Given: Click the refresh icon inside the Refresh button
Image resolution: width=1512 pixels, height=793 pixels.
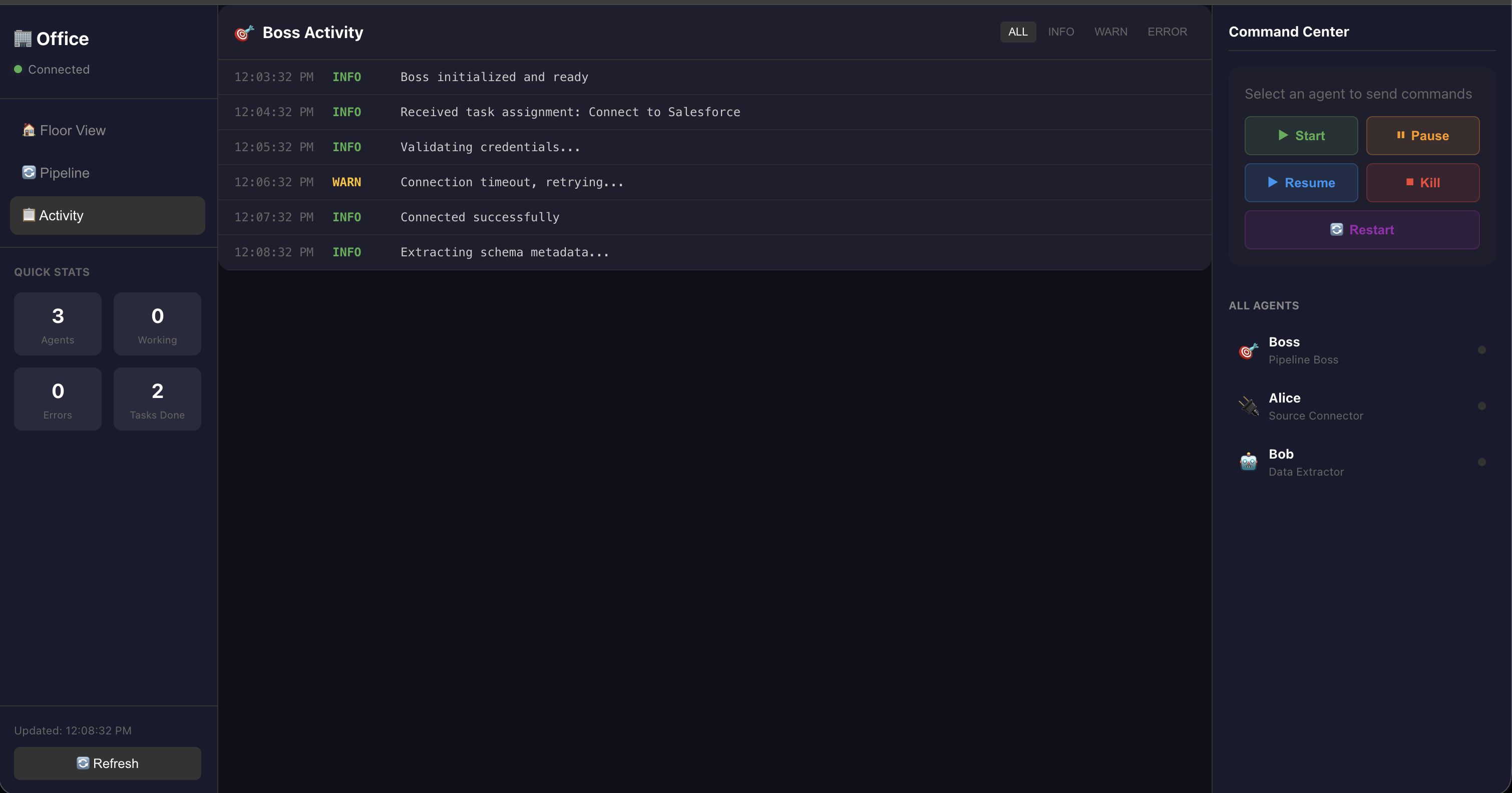Looking at the screenshot, I should pyautogui.click(x=83, y=763).
